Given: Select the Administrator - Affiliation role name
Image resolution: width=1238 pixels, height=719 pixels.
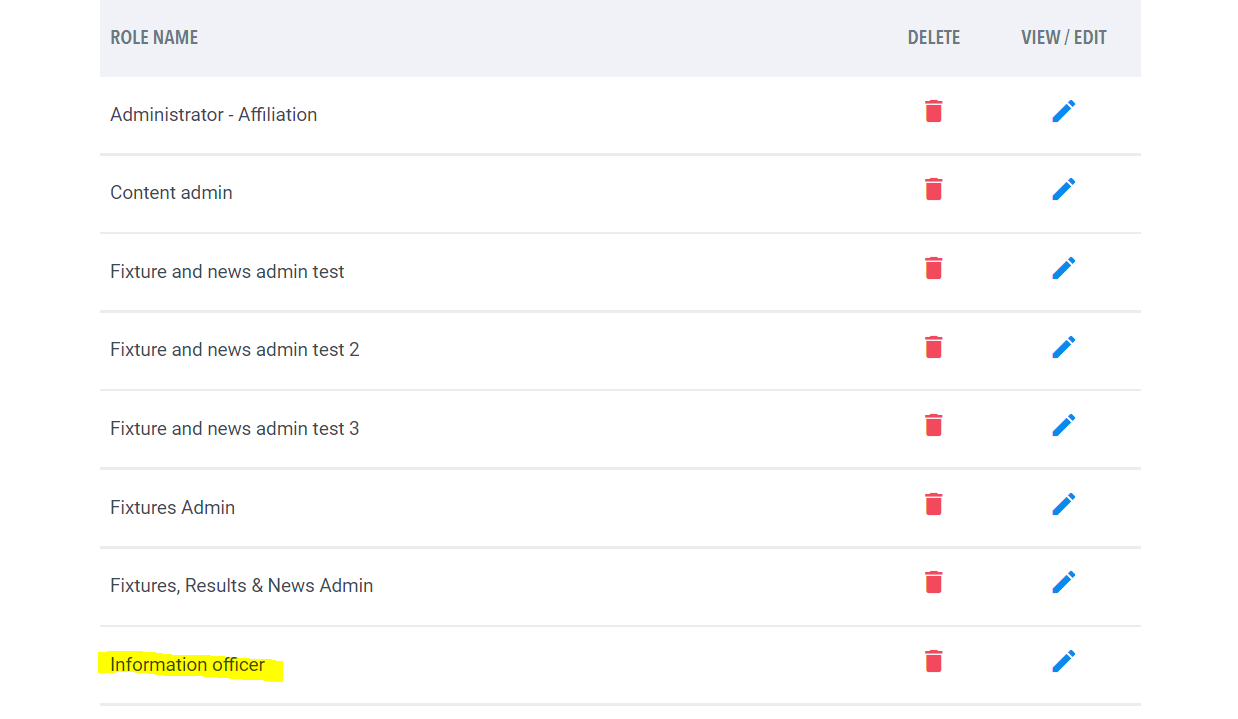Looking at the screenshot, I should [214, 115].
